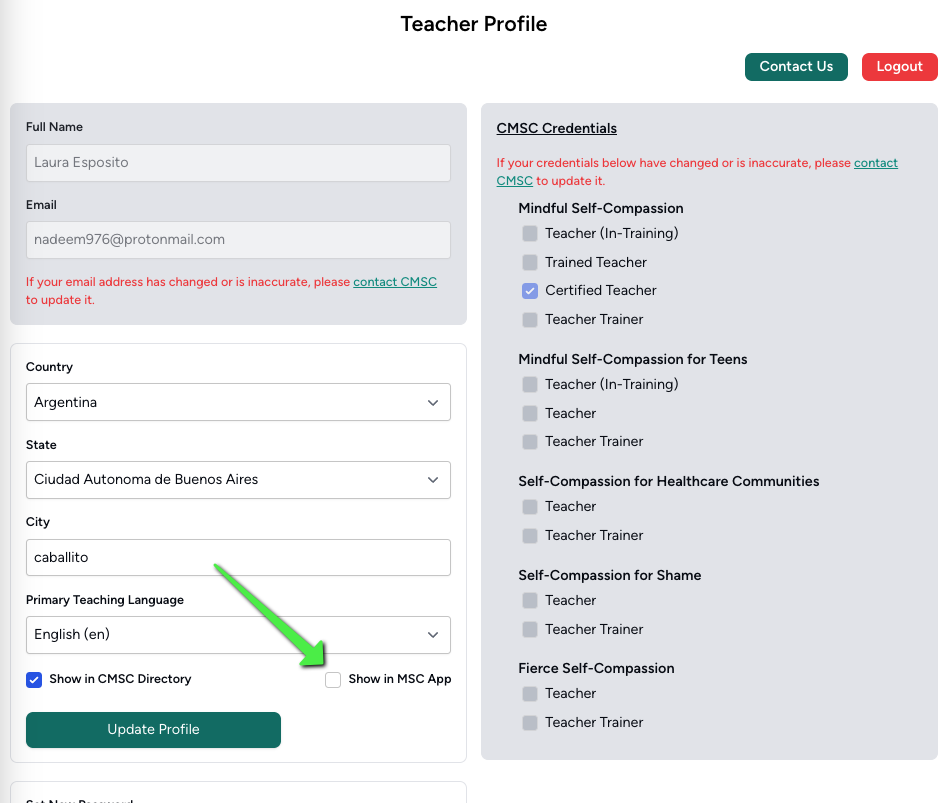Image resolution: width=951 pixels, height=803 pixels.
Task: Click the Logout button
Action: point(899,67)
